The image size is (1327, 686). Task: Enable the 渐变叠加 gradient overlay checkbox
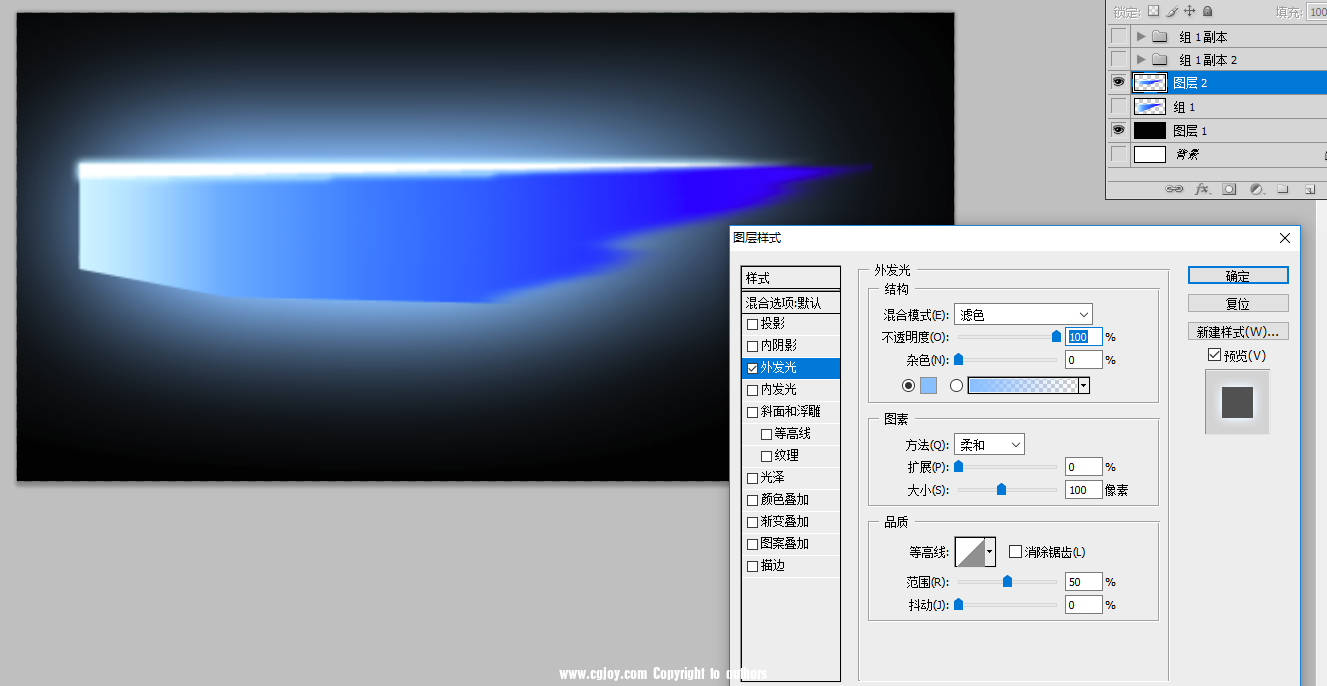752,522
